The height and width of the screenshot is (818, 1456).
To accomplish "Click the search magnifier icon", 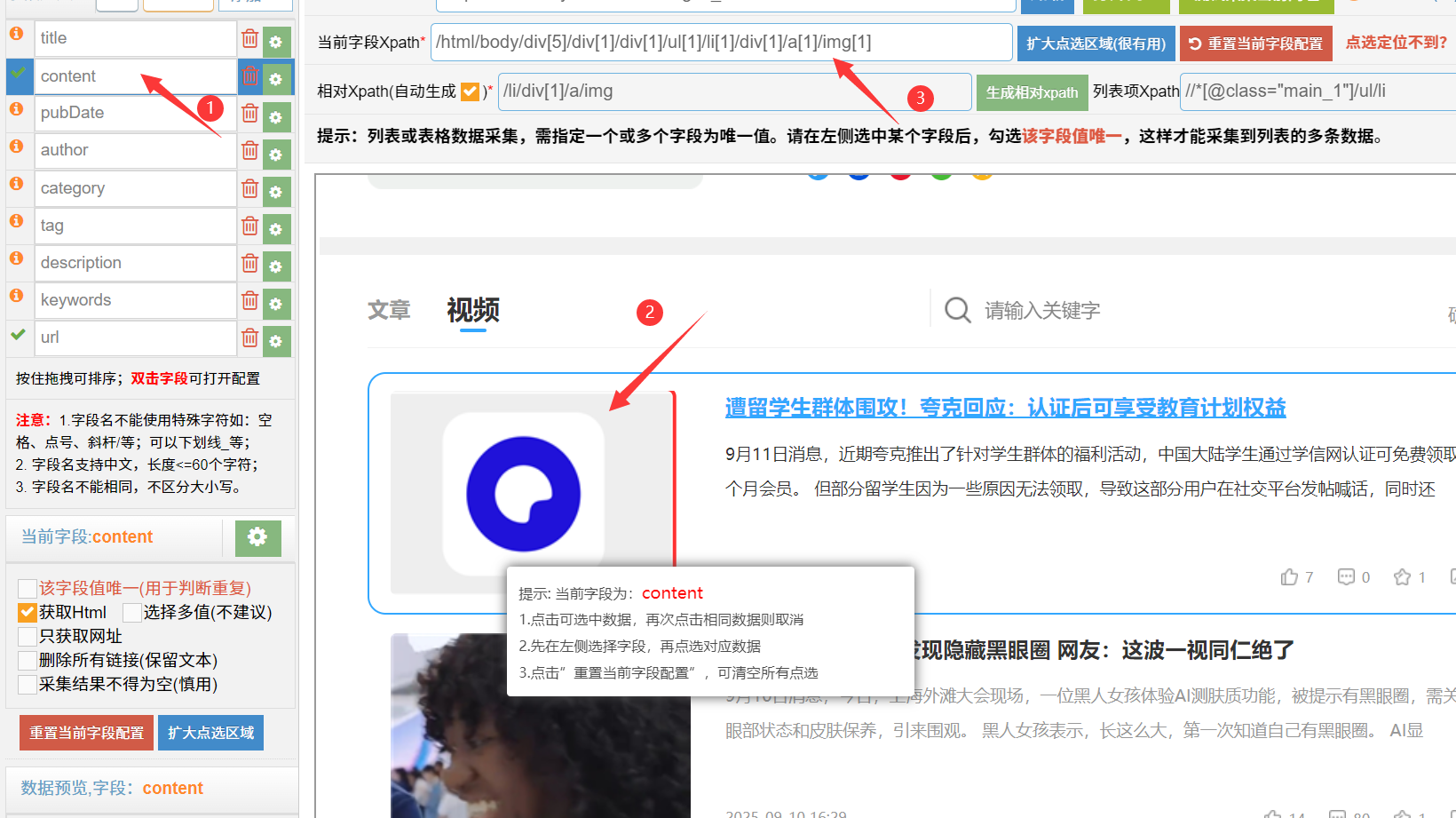I will tap(957, 310).
